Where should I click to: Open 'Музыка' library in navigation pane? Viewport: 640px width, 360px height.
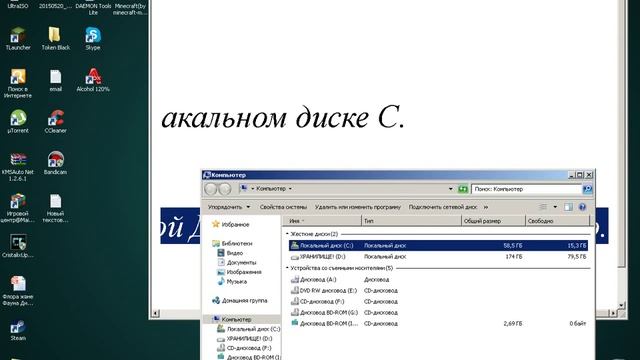232,282
